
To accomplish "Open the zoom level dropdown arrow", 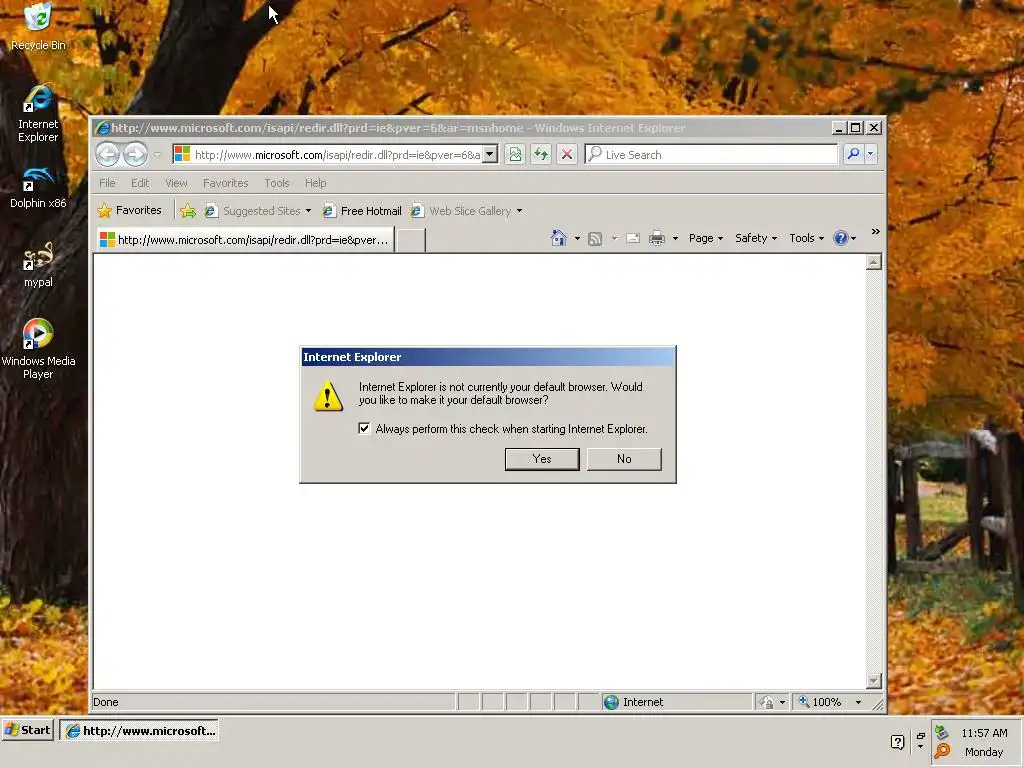I will [x=858, y=702].
